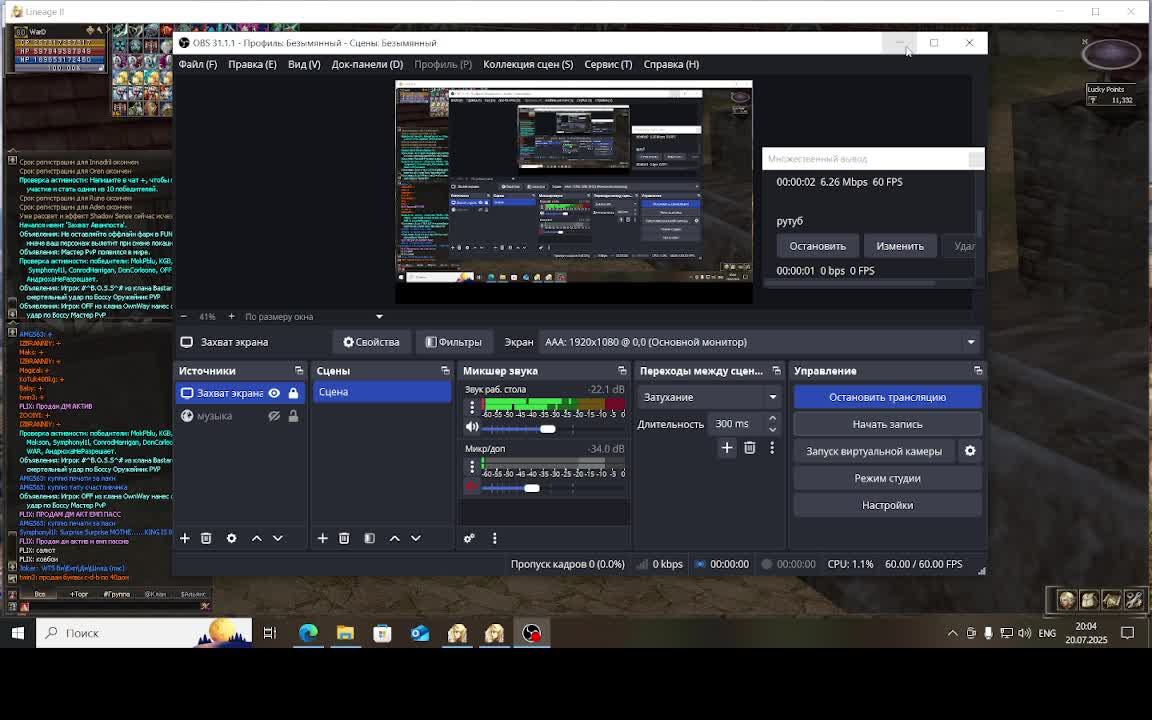Undock the Управление panel

tap(977, 371)
